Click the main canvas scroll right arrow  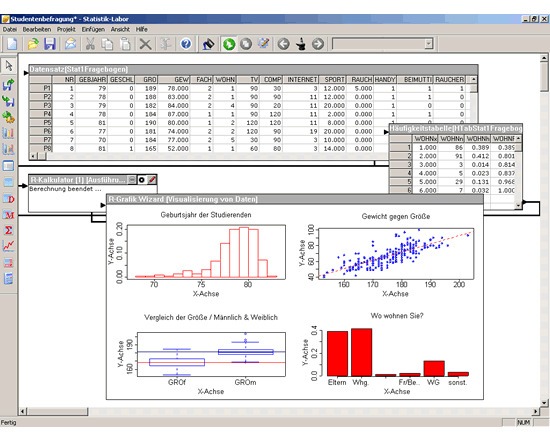(x=535, y=411)
